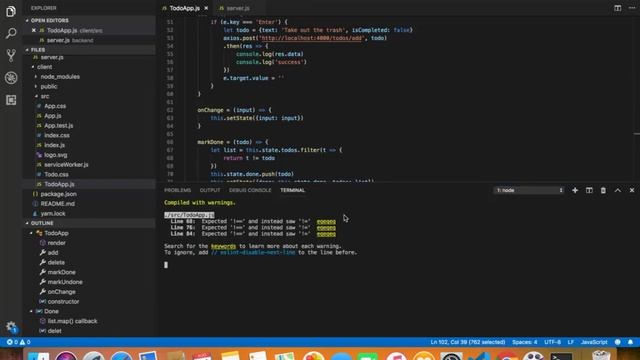Close the terminal panel

point(632,190)
